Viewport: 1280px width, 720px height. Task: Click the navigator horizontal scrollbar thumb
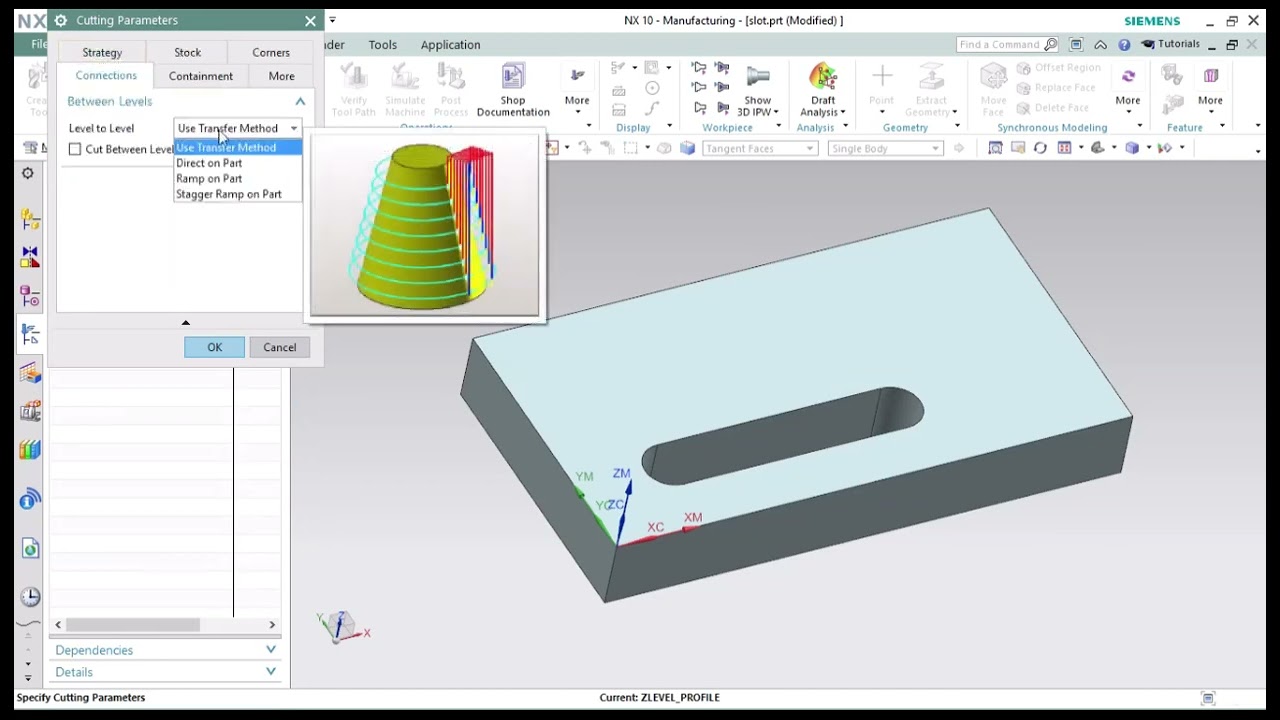click(x=133, y=625)
